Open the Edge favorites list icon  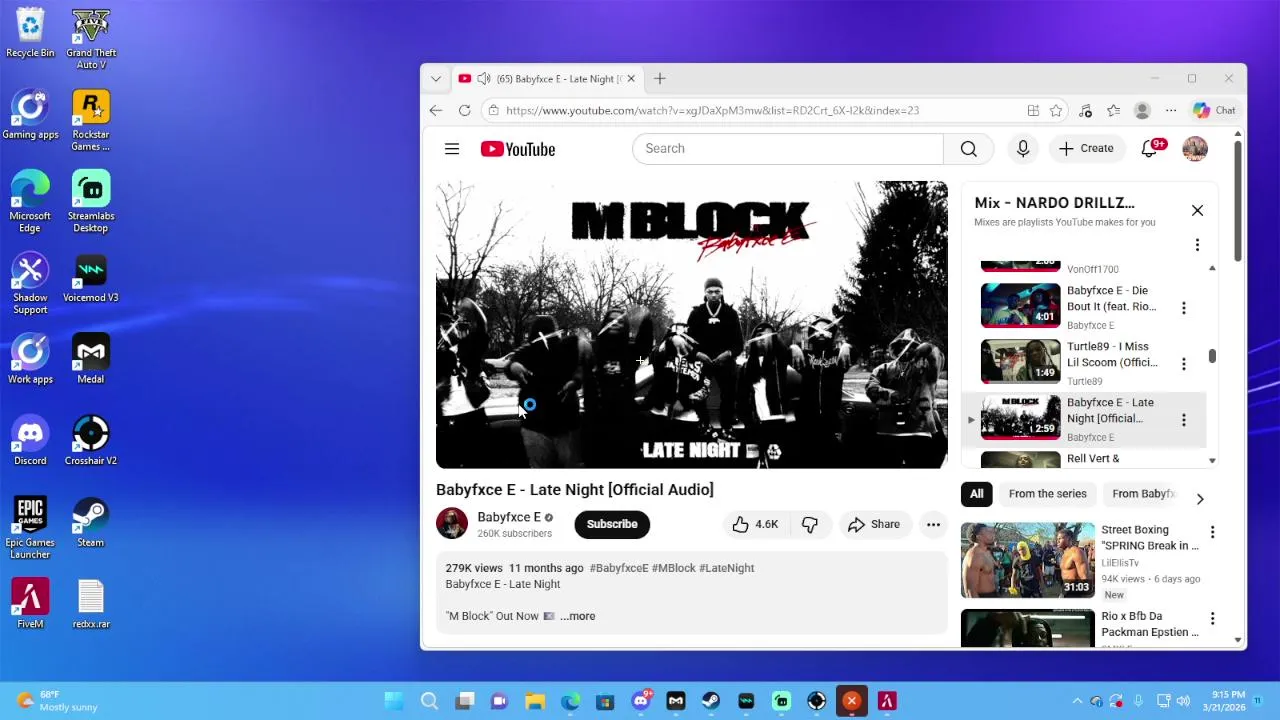tap(1113, 111)
